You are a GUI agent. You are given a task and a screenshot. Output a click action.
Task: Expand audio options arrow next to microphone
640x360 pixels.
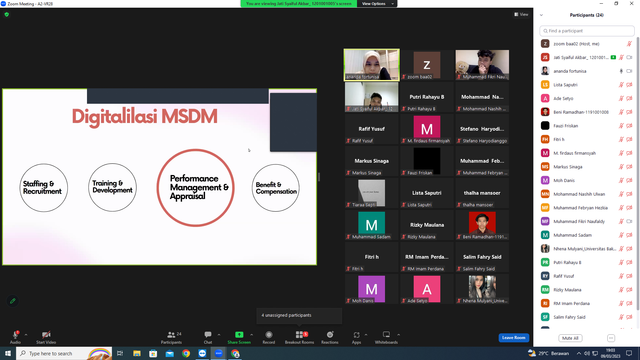(x=26, y=335)
